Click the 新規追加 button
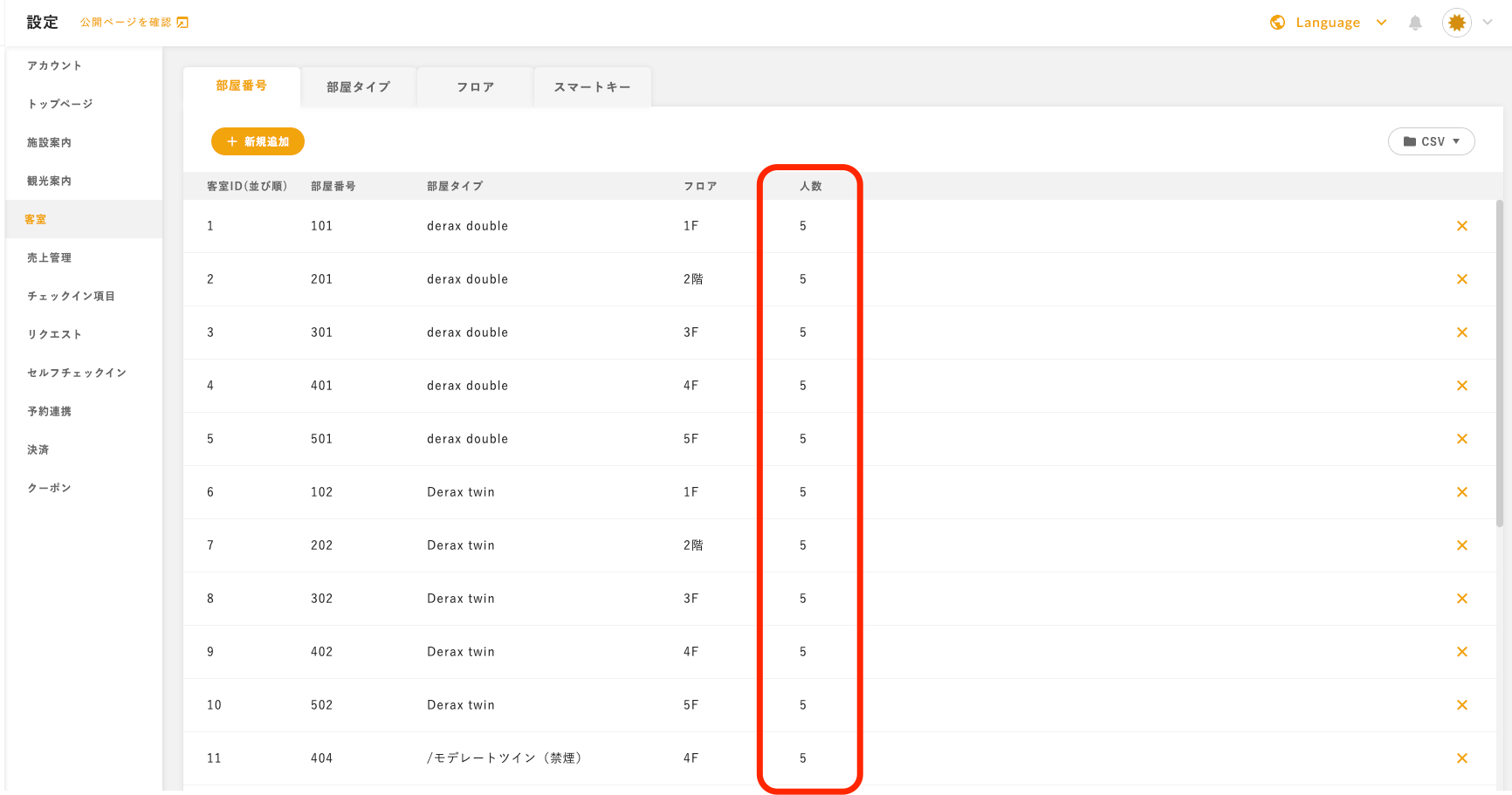This screenshot has width=1512, height=795. [x=258, y=141]
